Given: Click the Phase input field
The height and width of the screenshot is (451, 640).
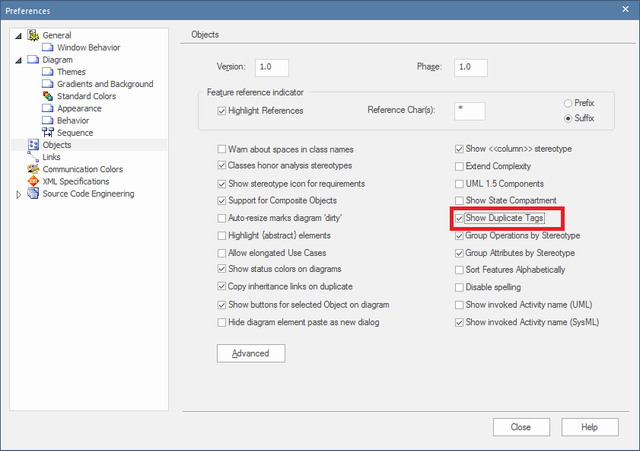Looking at the screenshot, I should 471,67.
